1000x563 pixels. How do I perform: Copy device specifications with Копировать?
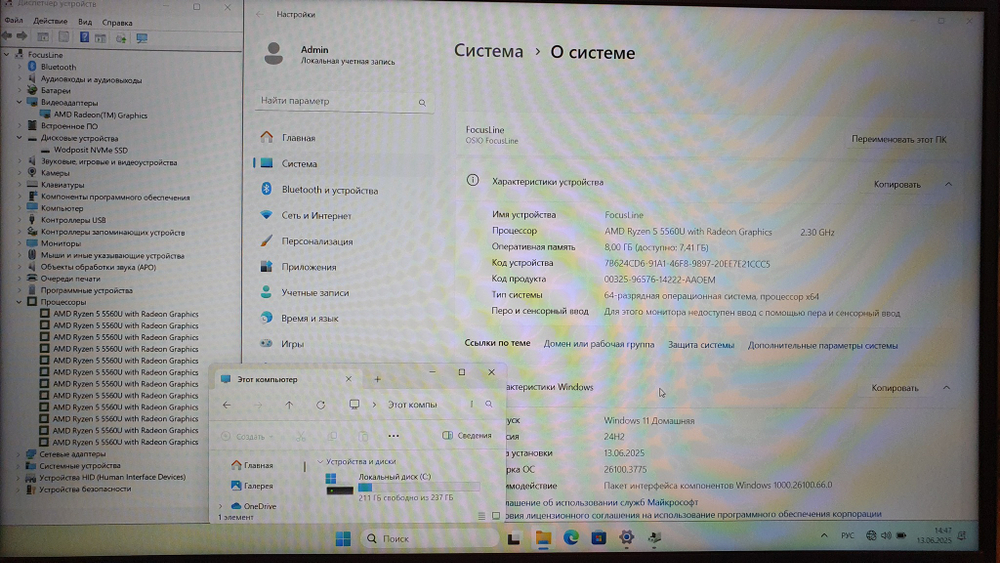[897, 185]
